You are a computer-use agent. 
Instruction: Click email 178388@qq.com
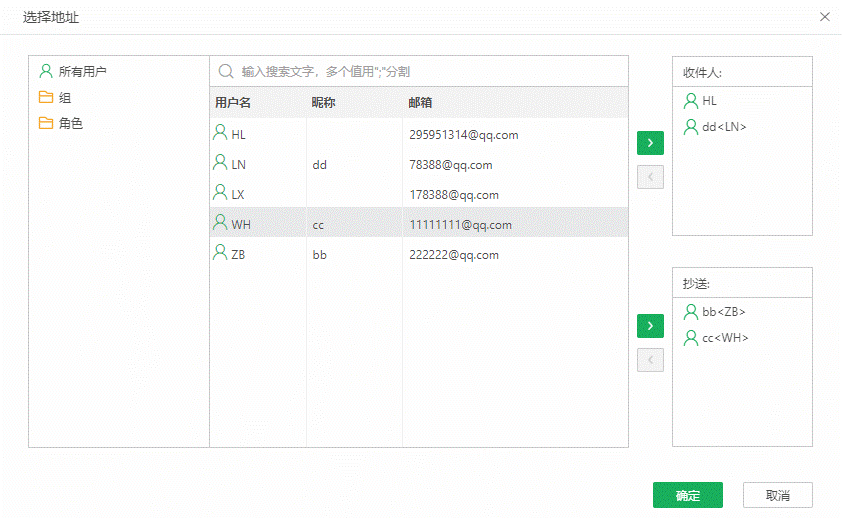tap(454, 195)
